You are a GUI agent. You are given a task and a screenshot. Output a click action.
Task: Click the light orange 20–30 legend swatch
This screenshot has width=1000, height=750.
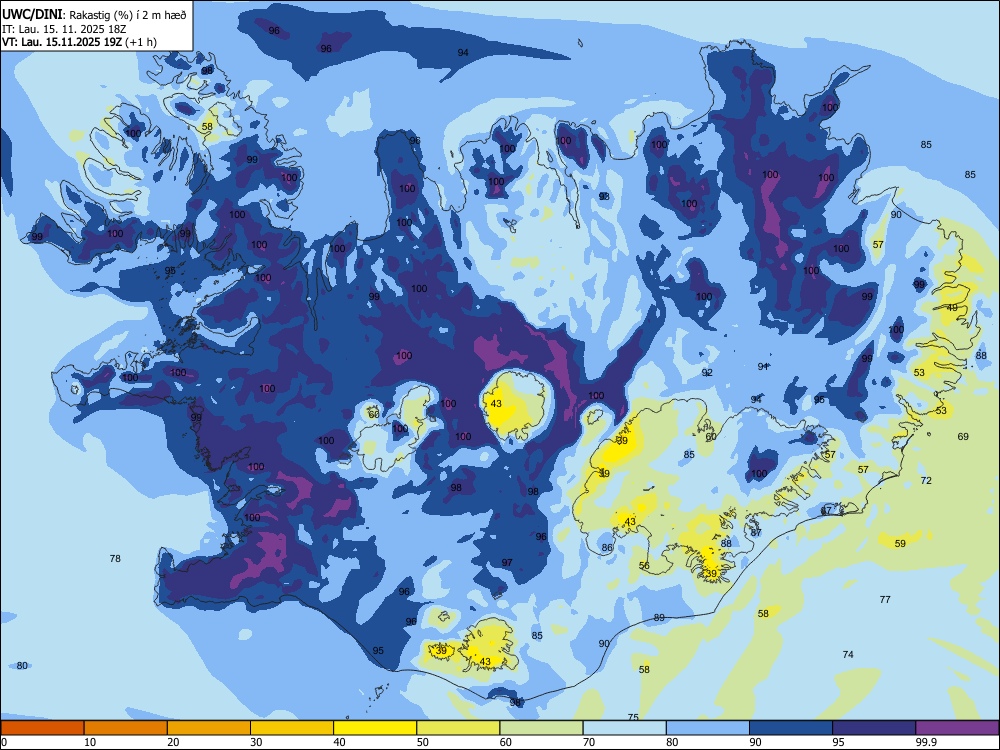[x=209, y=728]
